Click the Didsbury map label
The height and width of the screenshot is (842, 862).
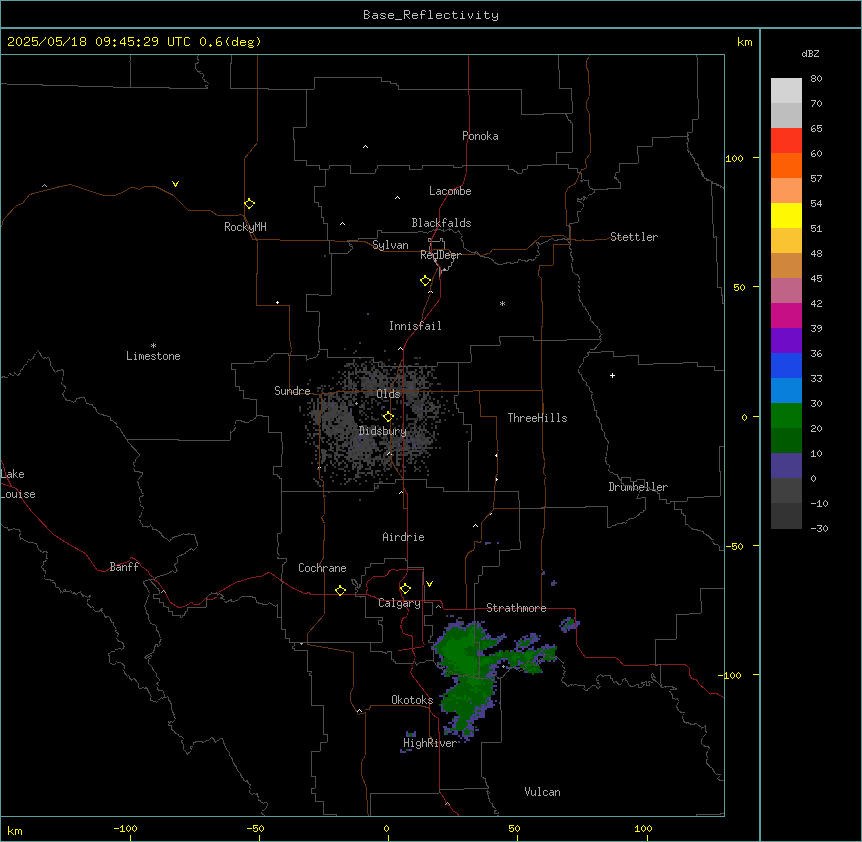[383, 431]
